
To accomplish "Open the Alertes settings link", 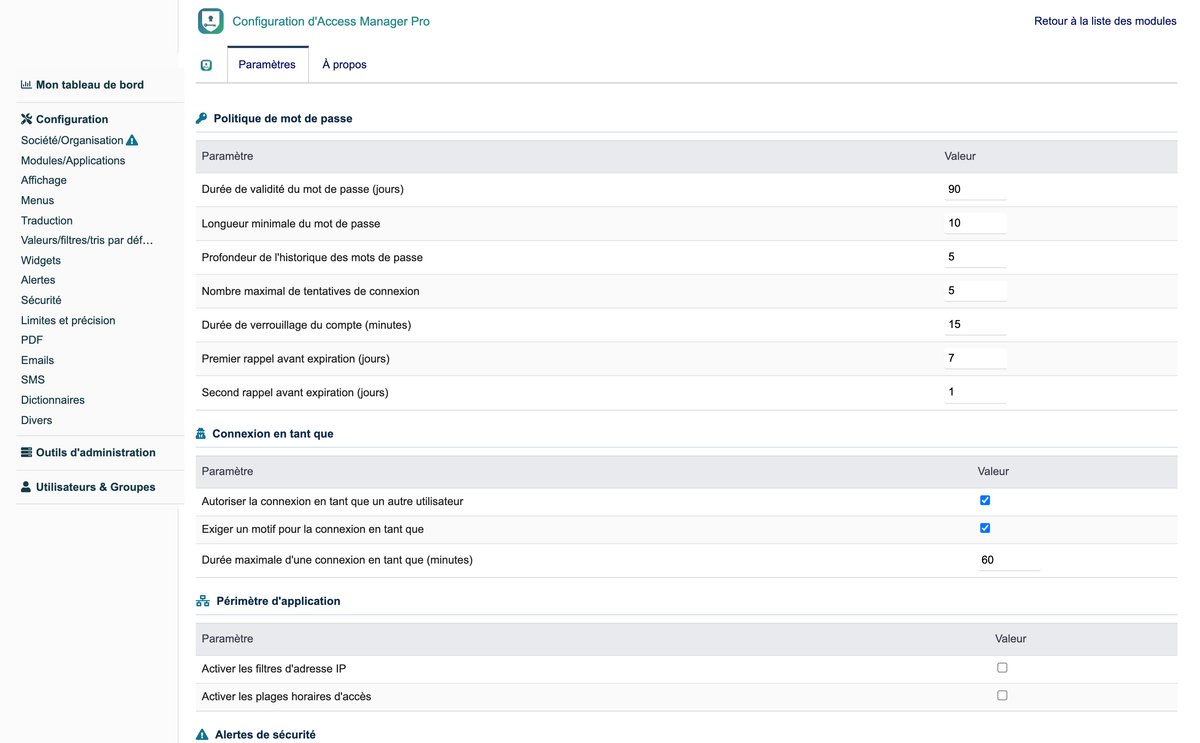I will click(x=38, y=280).
